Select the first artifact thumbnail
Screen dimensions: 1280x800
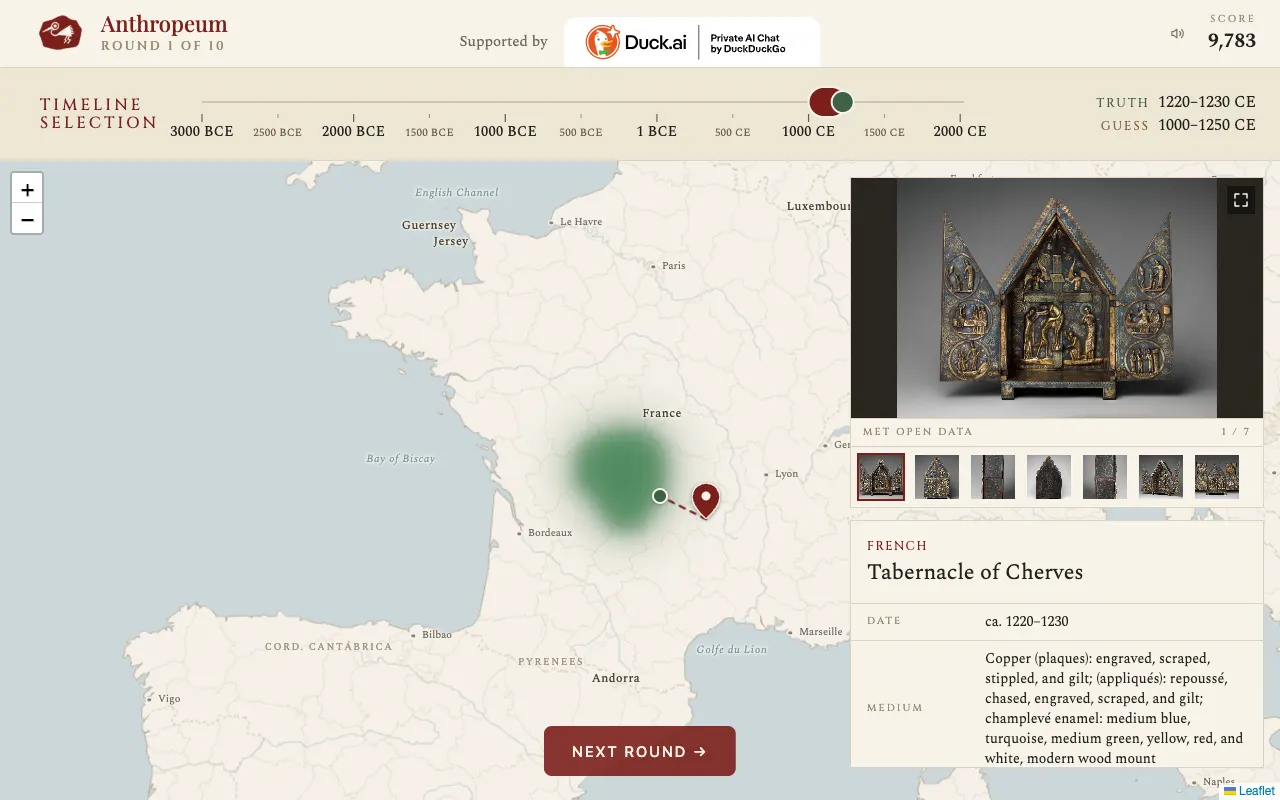tap(881, 477)
